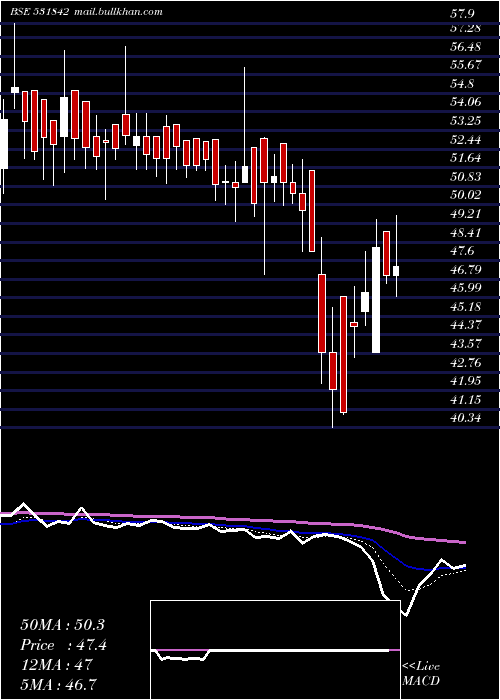
Task: Click the last white candle near 46.79
Action: click(x=396, y=271)
